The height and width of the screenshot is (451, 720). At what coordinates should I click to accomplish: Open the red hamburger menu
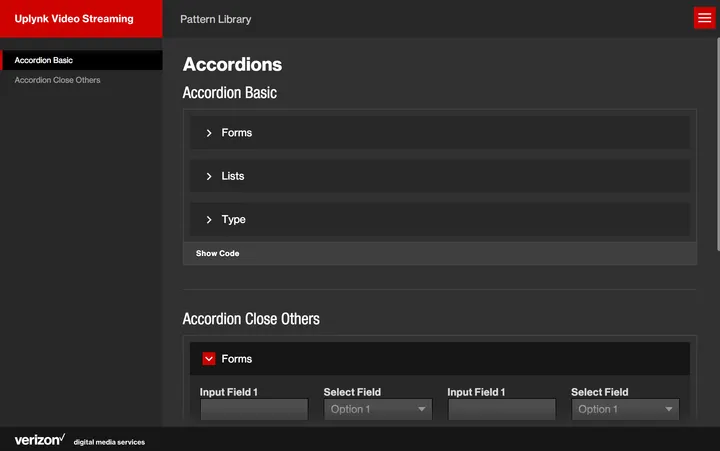tap(704, 18)
